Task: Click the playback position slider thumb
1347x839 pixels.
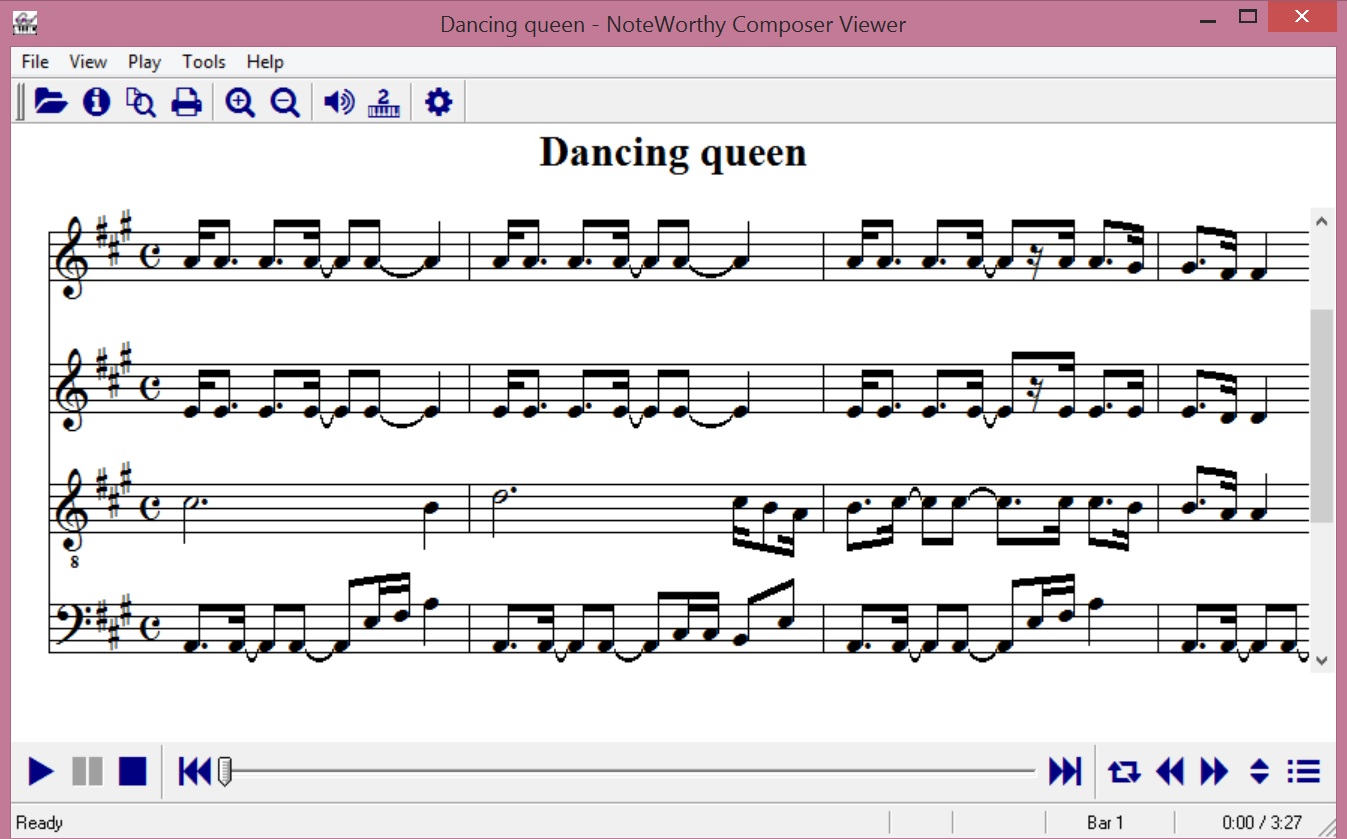Action: coord(225,771)
